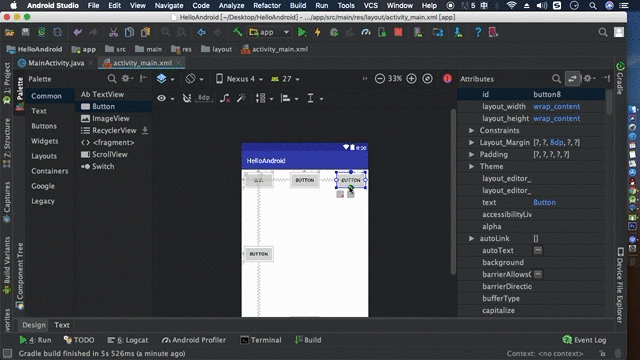Toggle the Autoconnect magnet icon

coord(187,98)
